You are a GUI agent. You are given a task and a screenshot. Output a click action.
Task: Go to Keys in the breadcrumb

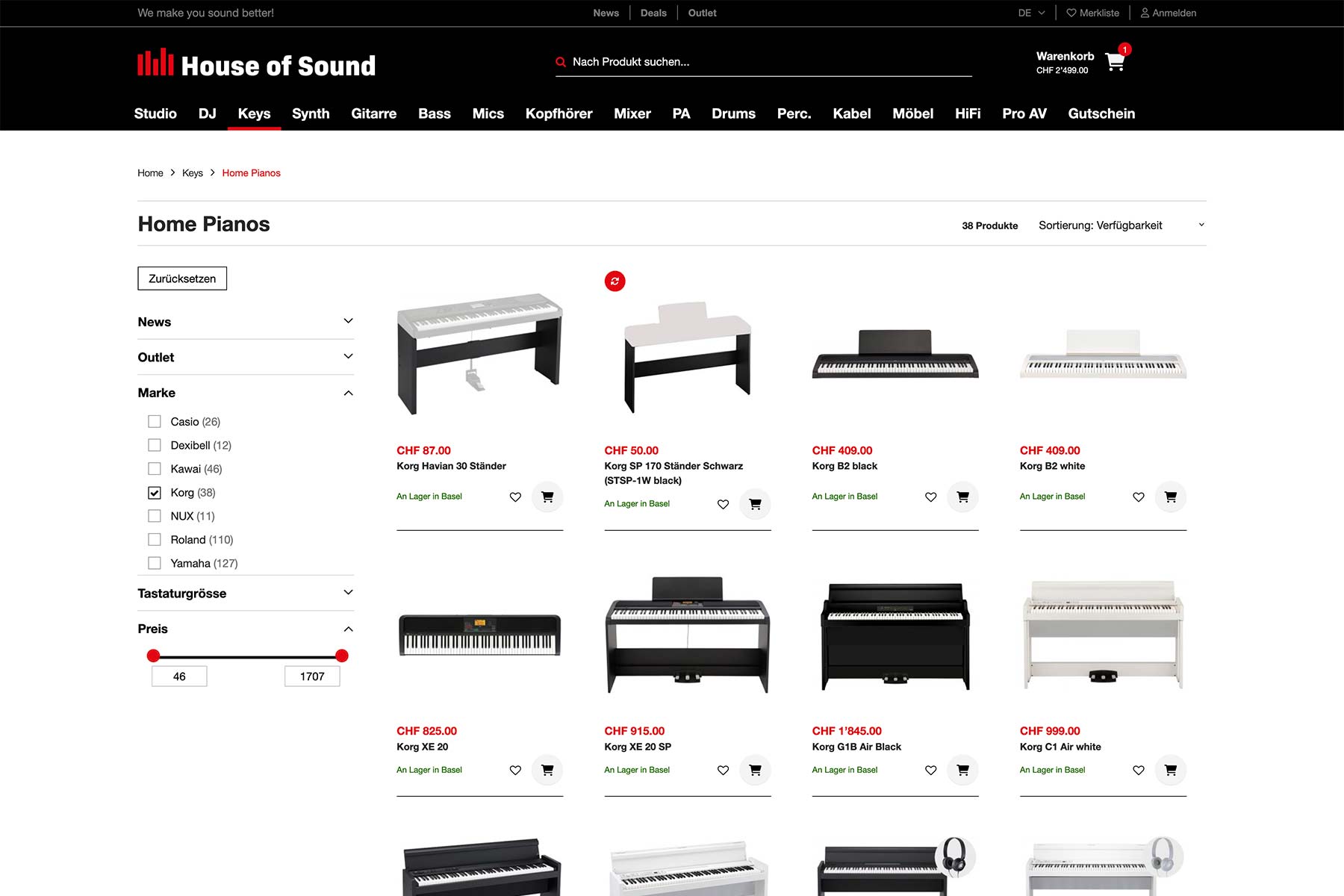tap(193, 173)
